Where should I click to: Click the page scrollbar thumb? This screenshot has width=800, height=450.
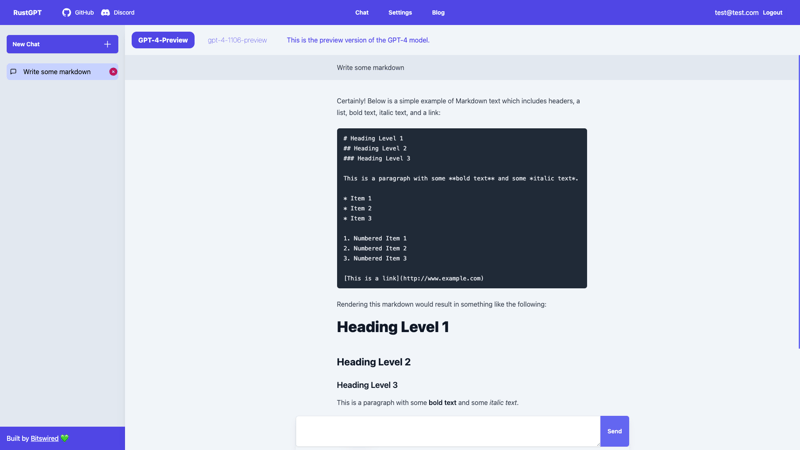tap(798, 202)
